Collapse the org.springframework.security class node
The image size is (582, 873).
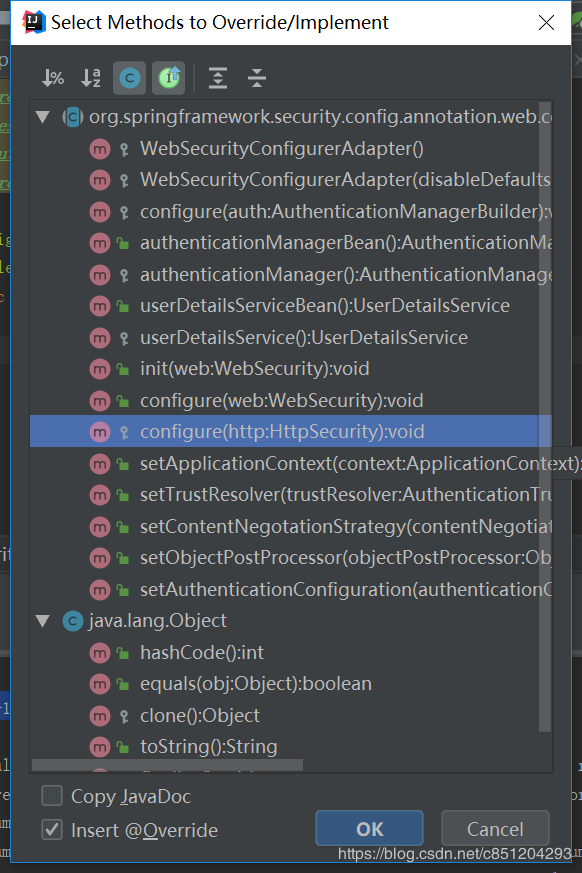(x=43, y=117)
